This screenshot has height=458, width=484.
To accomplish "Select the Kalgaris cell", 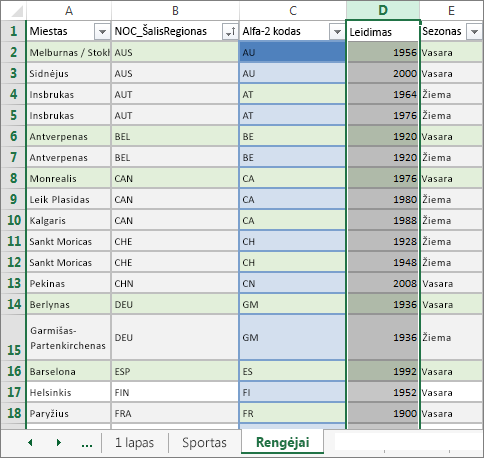I will [x=69, y=220].
